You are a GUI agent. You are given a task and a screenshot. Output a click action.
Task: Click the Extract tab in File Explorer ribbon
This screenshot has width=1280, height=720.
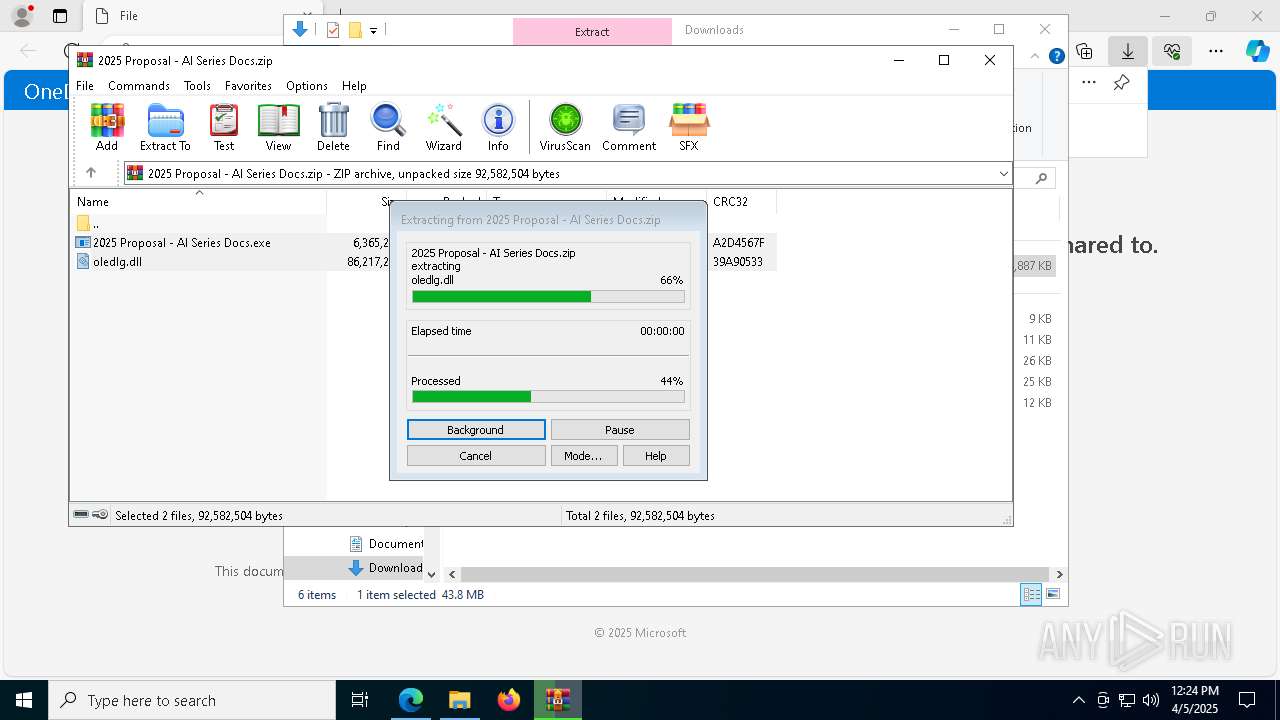(592, 32)
